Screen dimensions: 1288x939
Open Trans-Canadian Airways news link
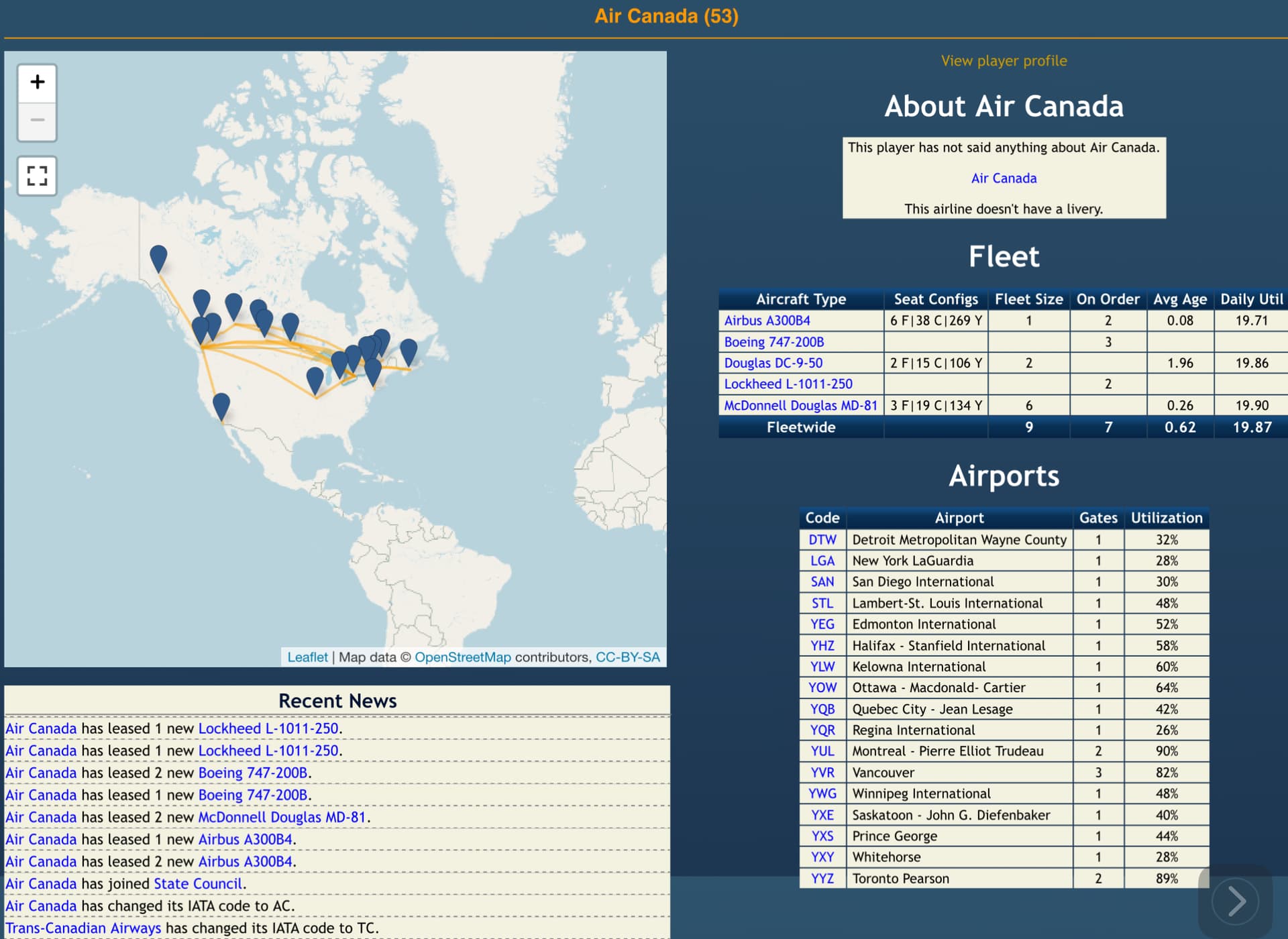[83, 928]
